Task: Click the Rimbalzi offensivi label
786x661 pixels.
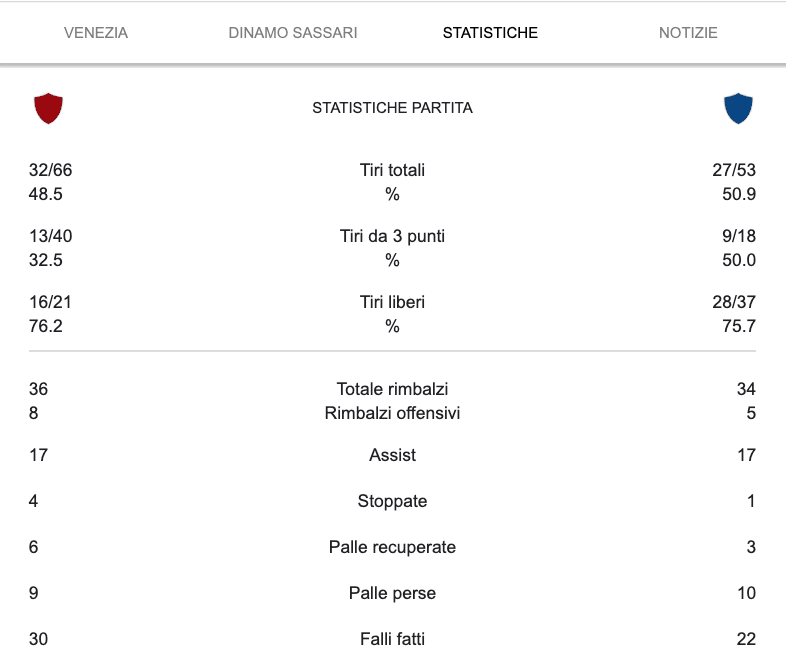Action: click(x=392, y=413)
